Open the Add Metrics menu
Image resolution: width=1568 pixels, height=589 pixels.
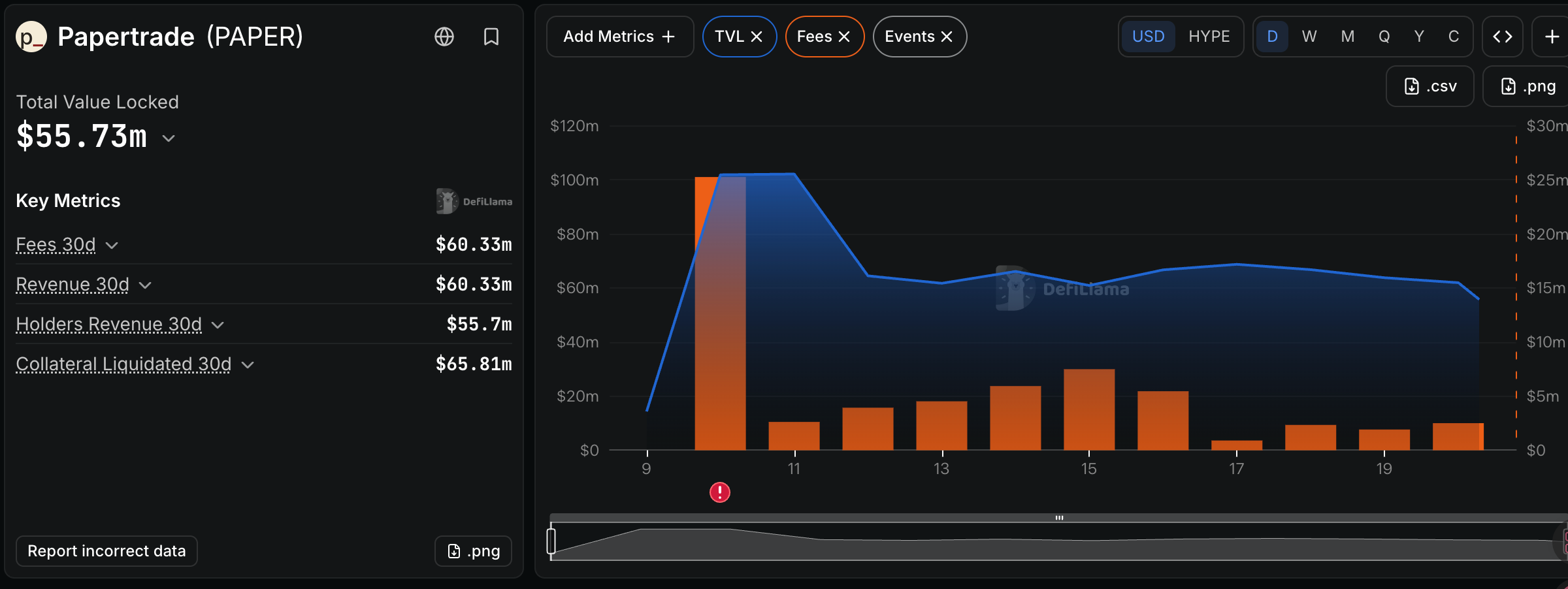619,37
